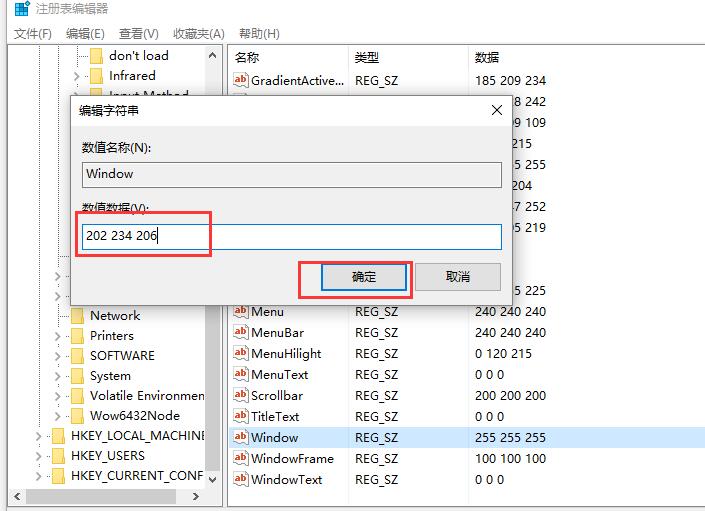Click the SOFTWARE folder icon
The image size is (705, 511).
tap(77, 356)
